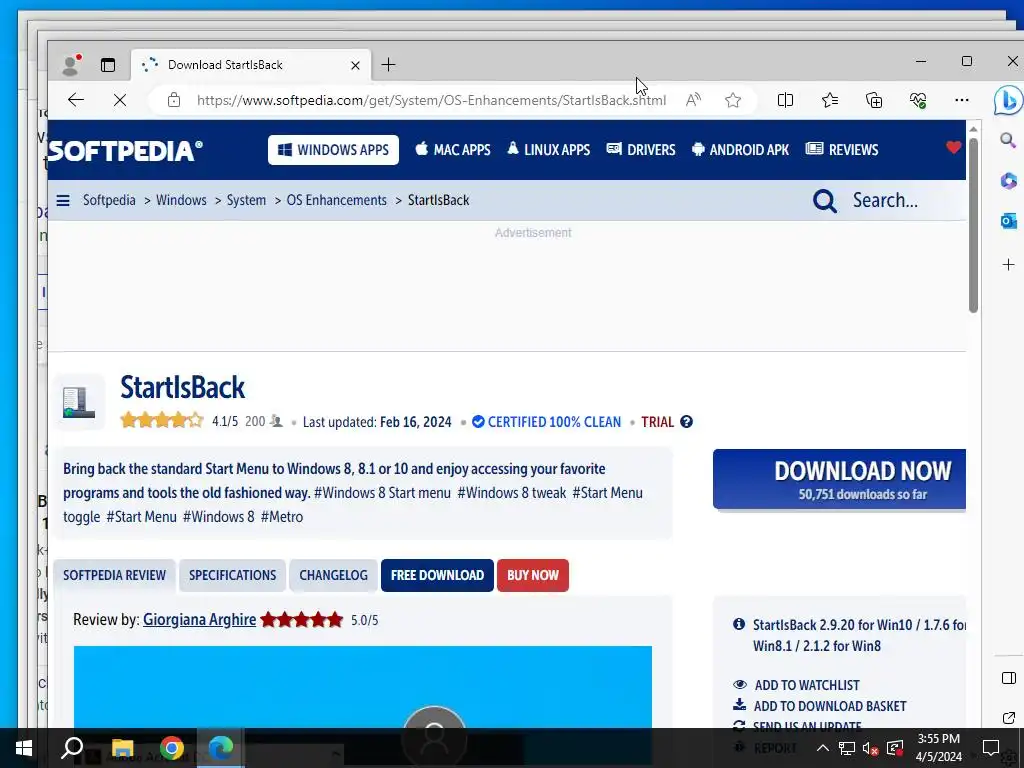Click the search magnifier icon on page

[825, 200]
